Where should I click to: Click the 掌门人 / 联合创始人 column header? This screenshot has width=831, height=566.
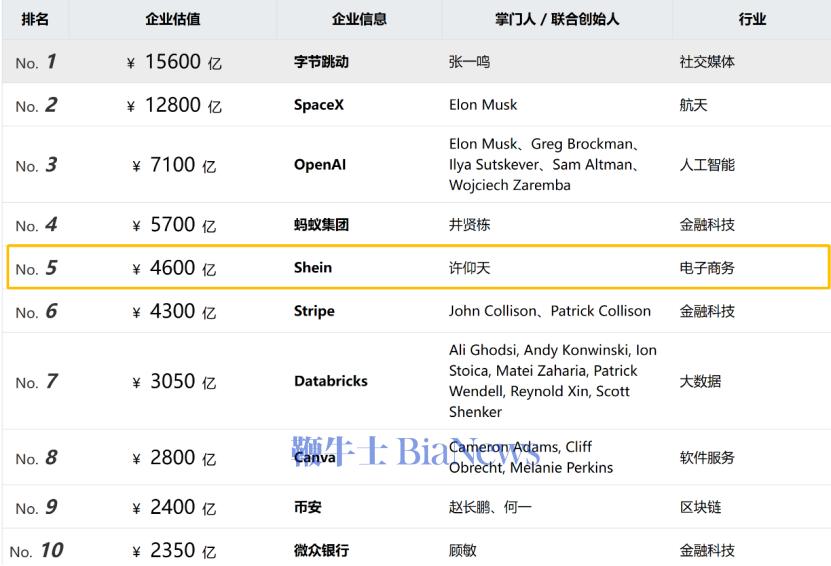point(557,19)
